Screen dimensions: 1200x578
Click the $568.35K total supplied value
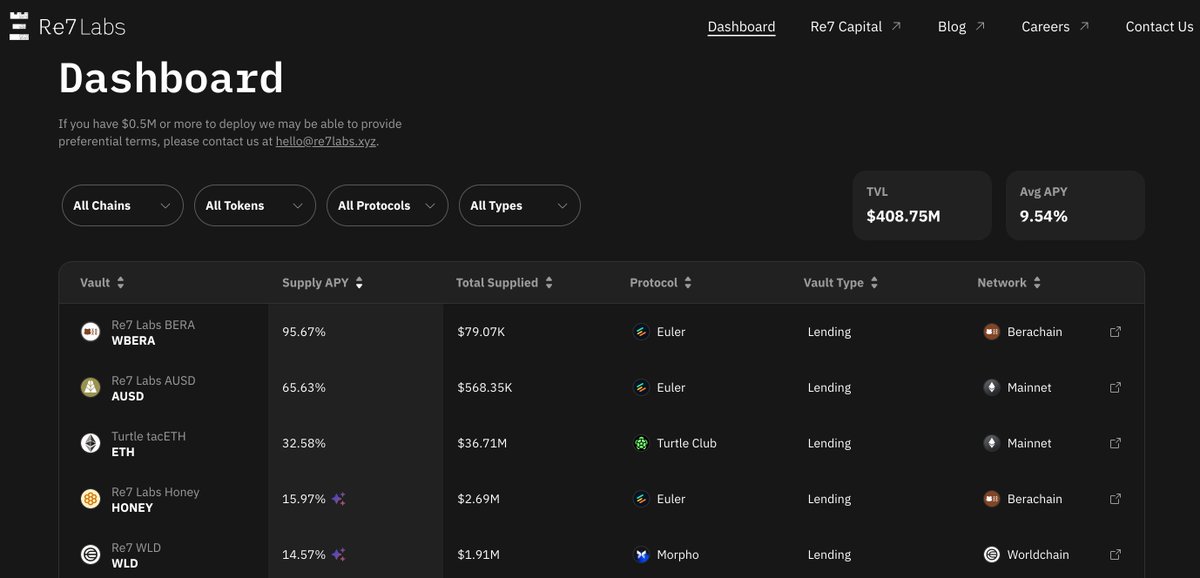484,388
